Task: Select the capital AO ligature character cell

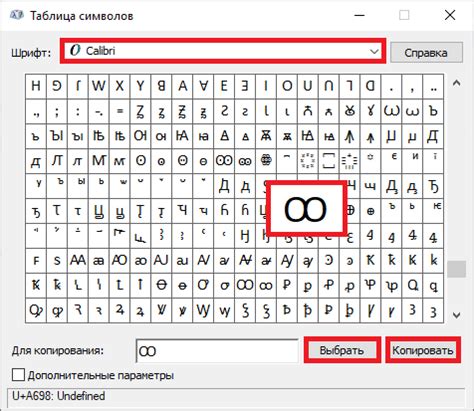Action: point(120,260)
